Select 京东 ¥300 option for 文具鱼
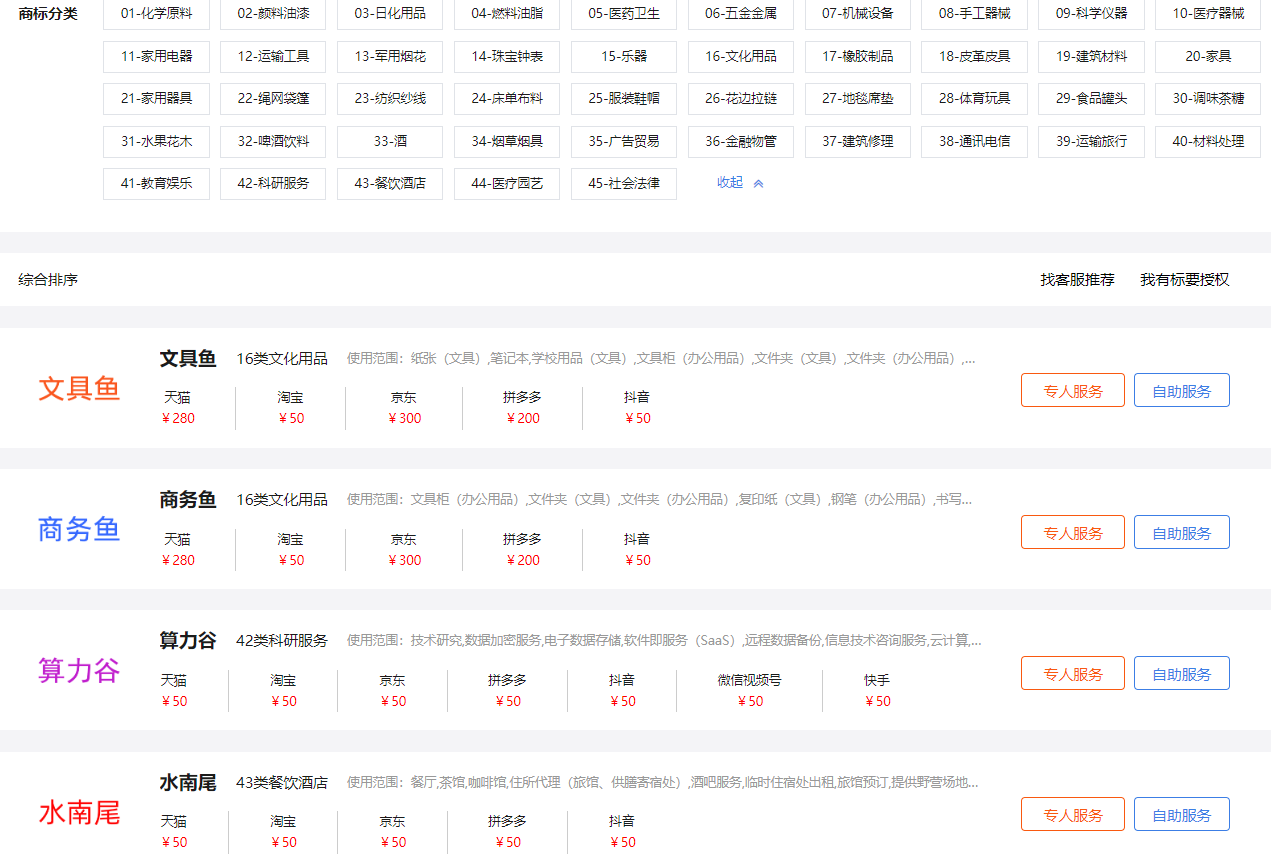This screenshot has width=1271, height=861. 404,408
